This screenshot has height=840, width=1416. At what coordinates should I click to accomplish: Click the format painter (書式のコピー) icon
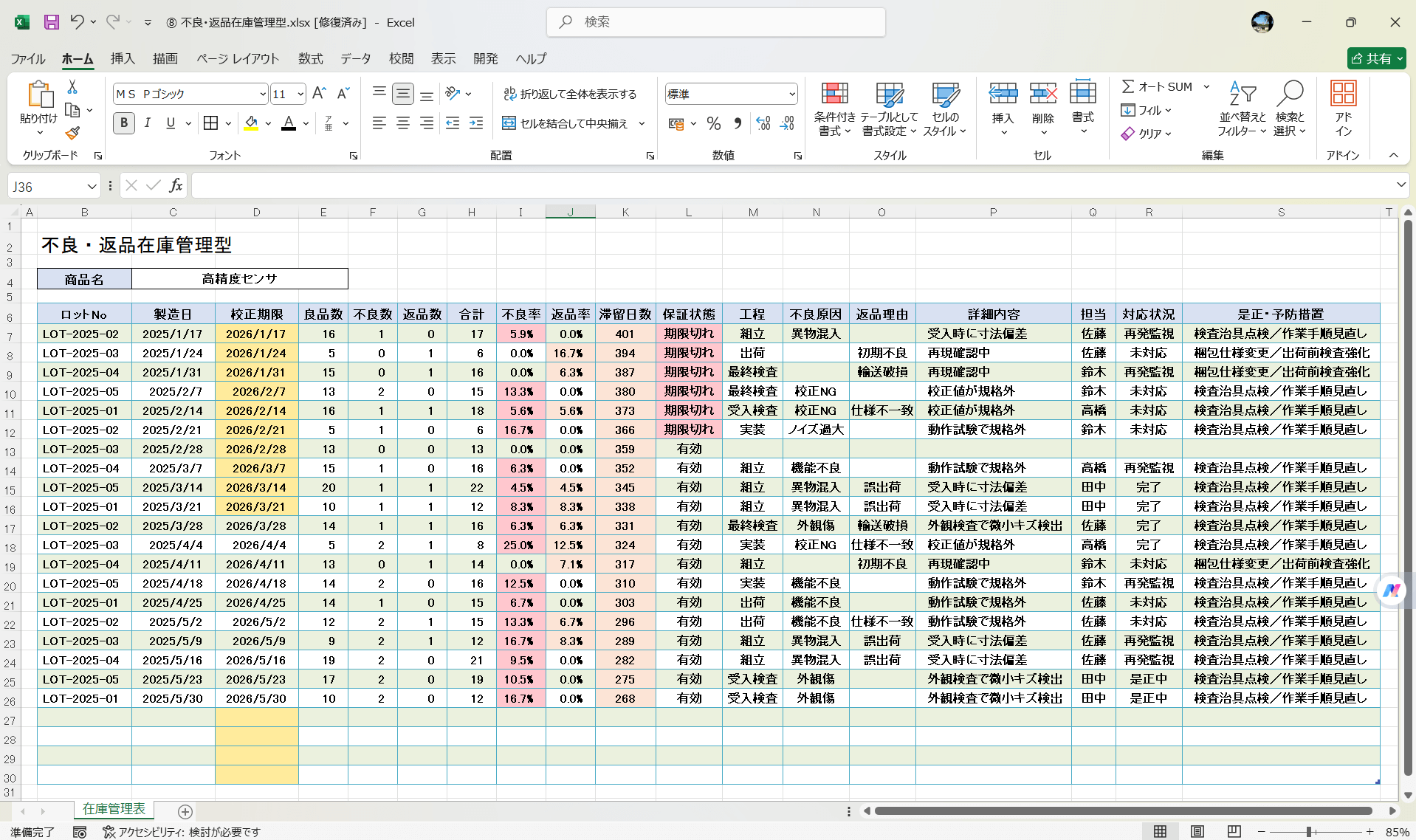[x=72, y=133]
